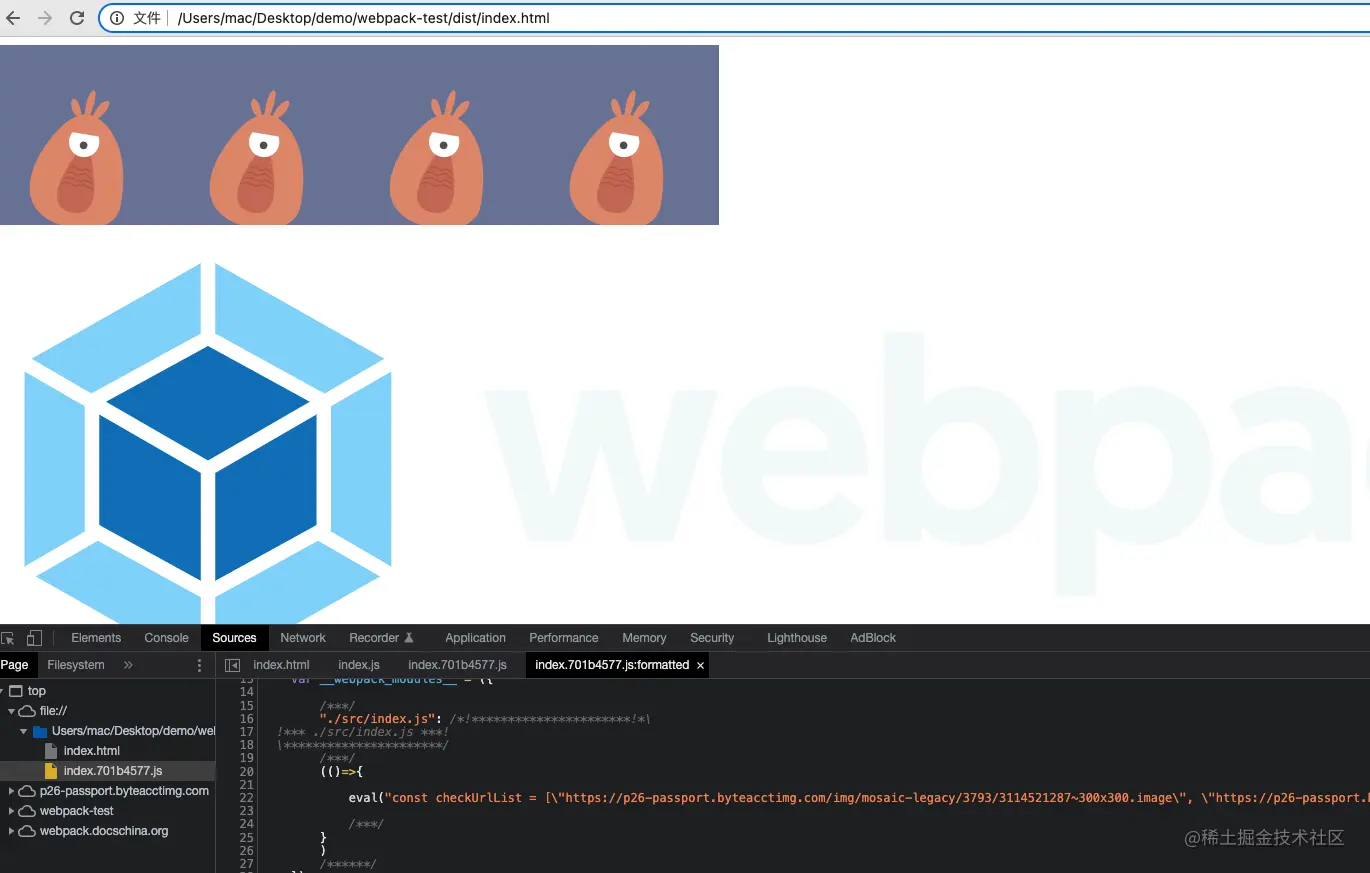The height and width of the screenshot is (873, 1370).
Task: Toggle the device toolbar icon
Action: pos(34,638)
